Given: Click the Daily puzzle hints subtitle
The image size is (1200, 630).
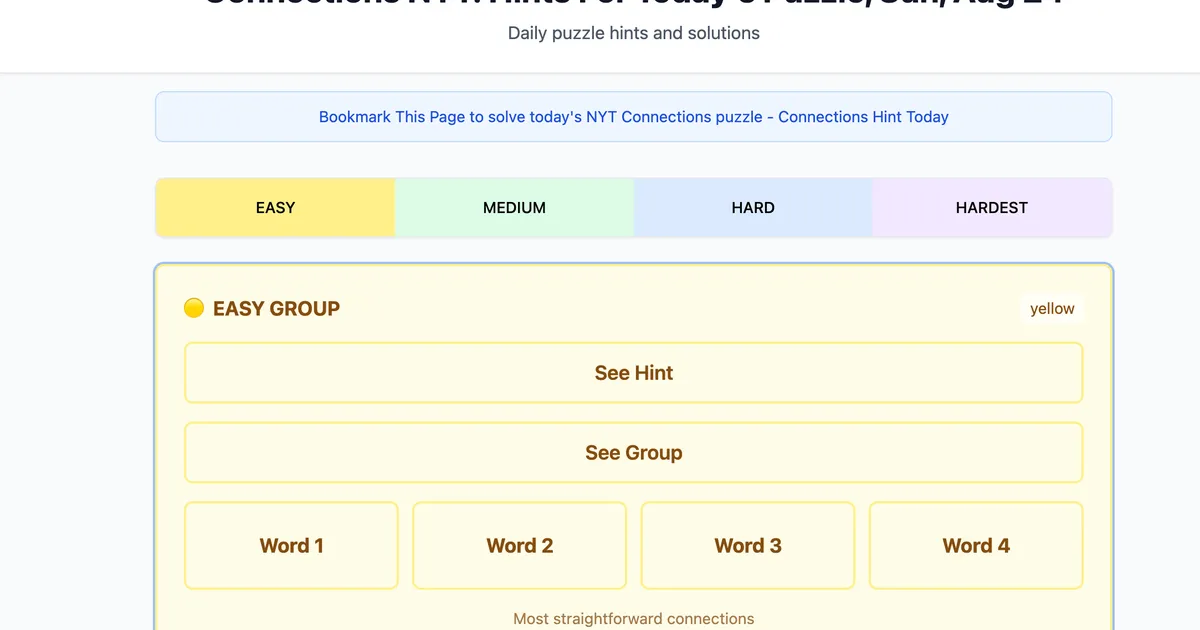Looking at the screenshot, I should tap(633, 33).
